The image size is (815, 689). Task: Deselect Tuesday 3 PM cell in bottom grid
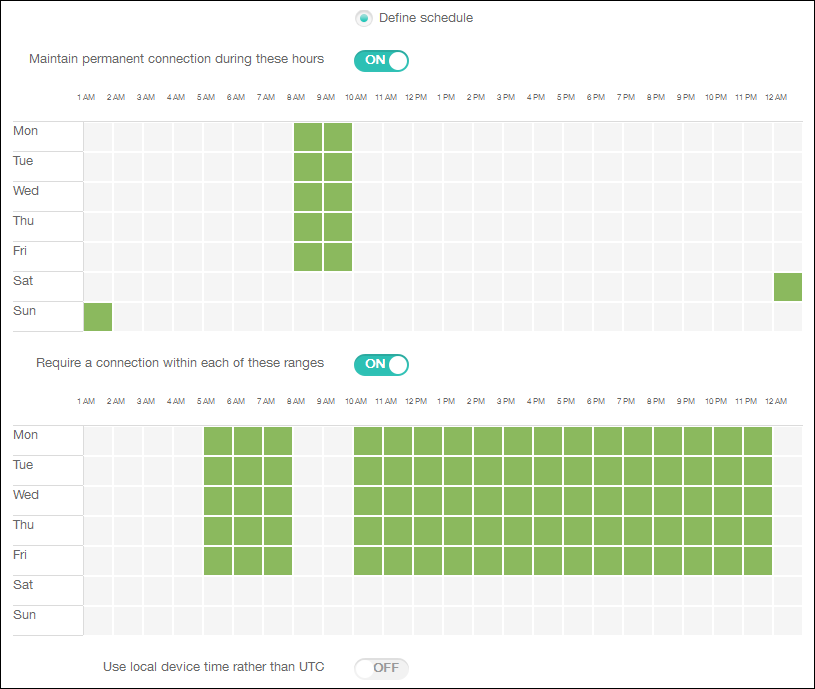[x=518, y=471]
